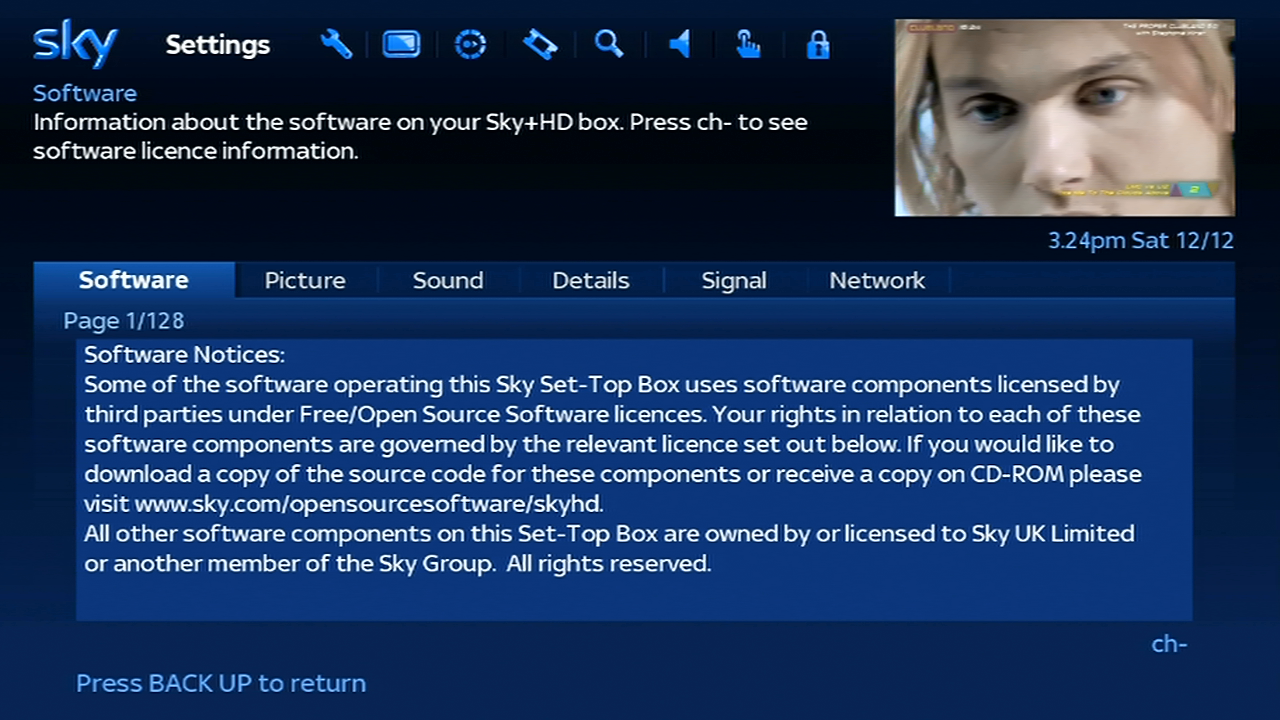The height and width of the screenshot is (720, 1280).
Task: Click Press BACK UP to return
Action: (x=221, y=683)
